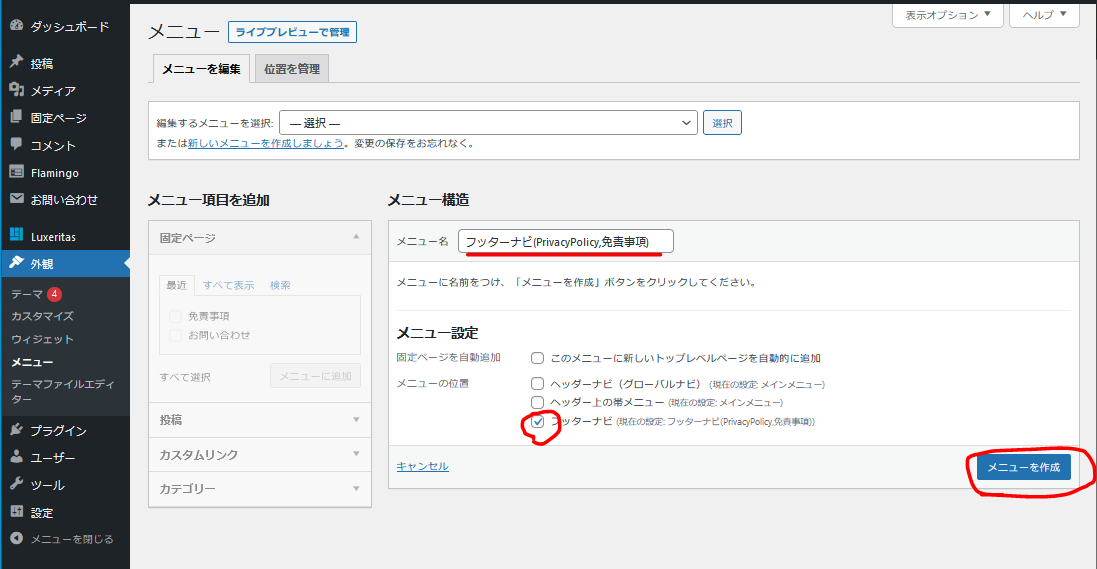Open the menu selection dropdown
1097x569 pixels.
(x=488, y=123)
